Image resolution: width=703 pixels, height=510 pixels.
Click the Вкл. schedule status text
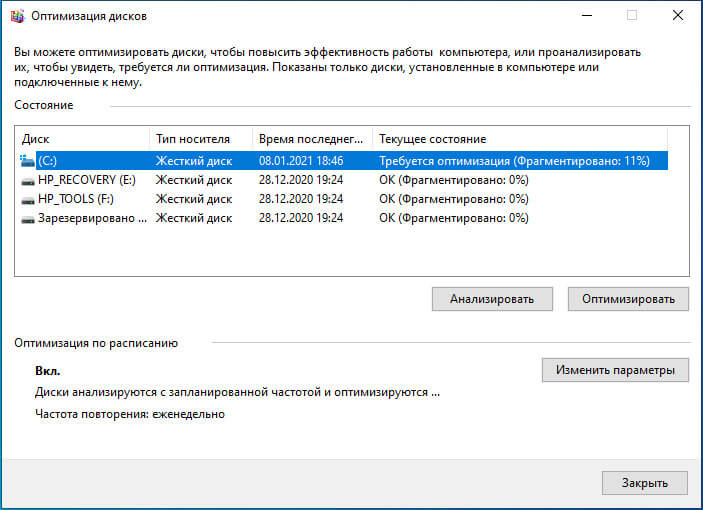point(48,371)
